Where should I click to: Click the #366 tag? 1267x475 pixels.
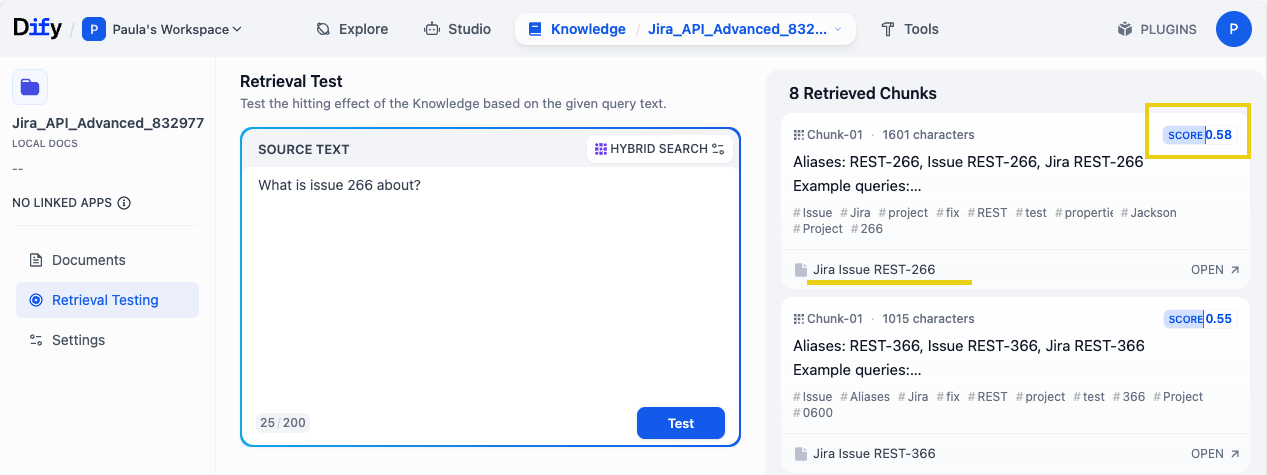click(x=1129, y=397)
